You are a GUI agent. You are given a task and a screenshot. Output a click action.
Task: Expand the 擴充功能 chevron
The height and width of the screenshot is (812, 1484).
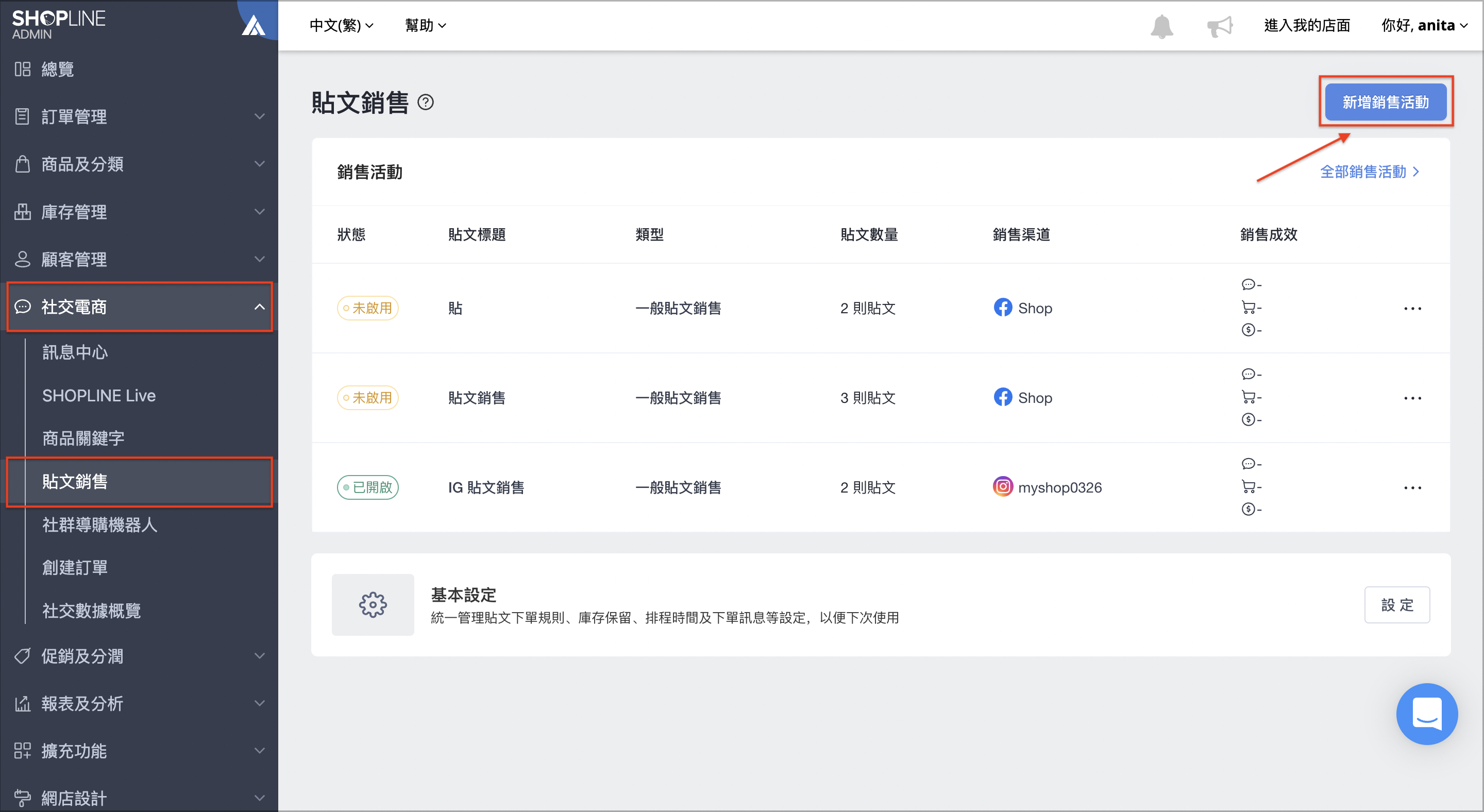coord(260,750)
